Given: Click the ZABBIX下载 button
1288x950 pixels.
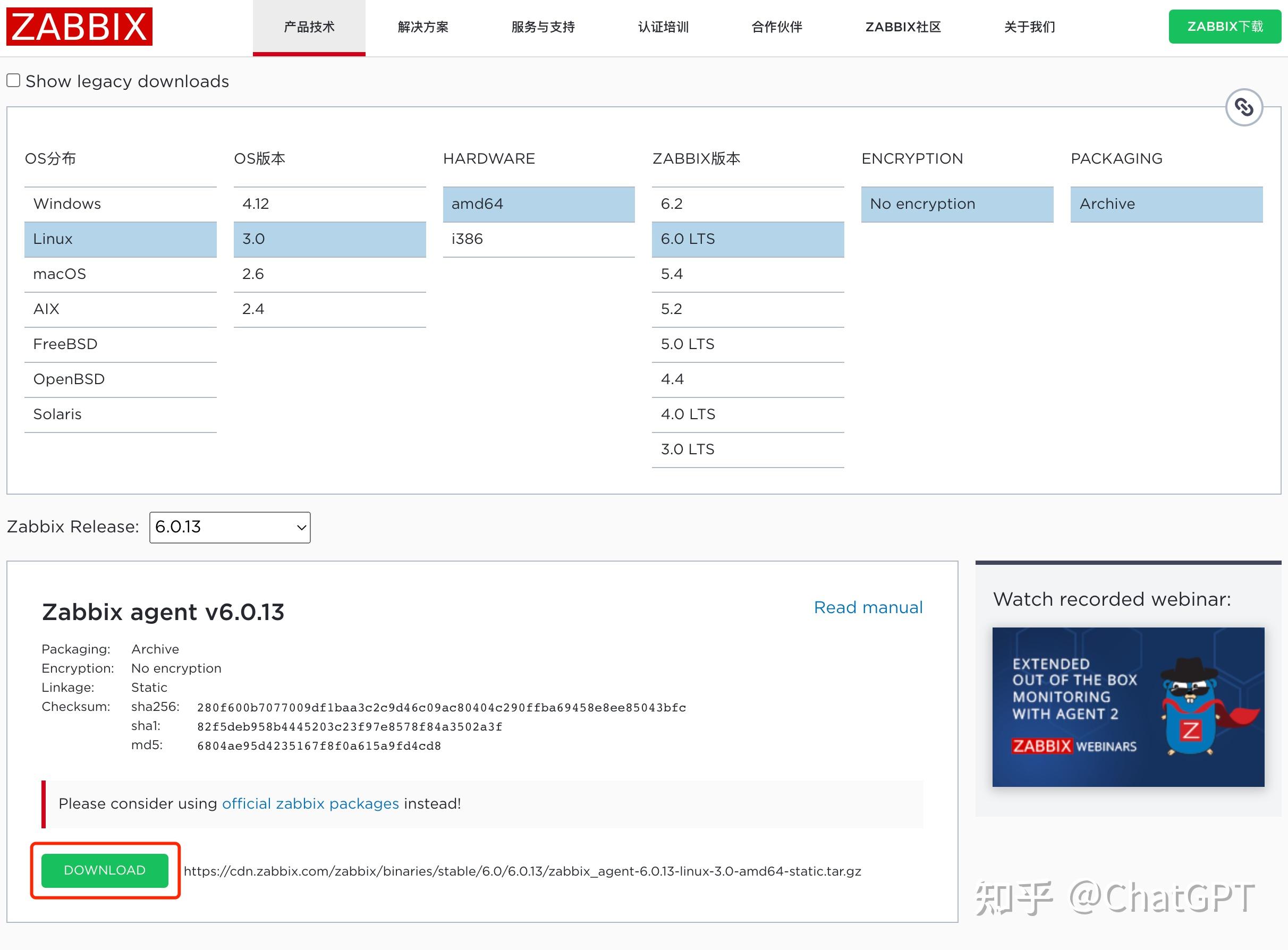Looking at the screenshot, I should [x=1224, y=26].
